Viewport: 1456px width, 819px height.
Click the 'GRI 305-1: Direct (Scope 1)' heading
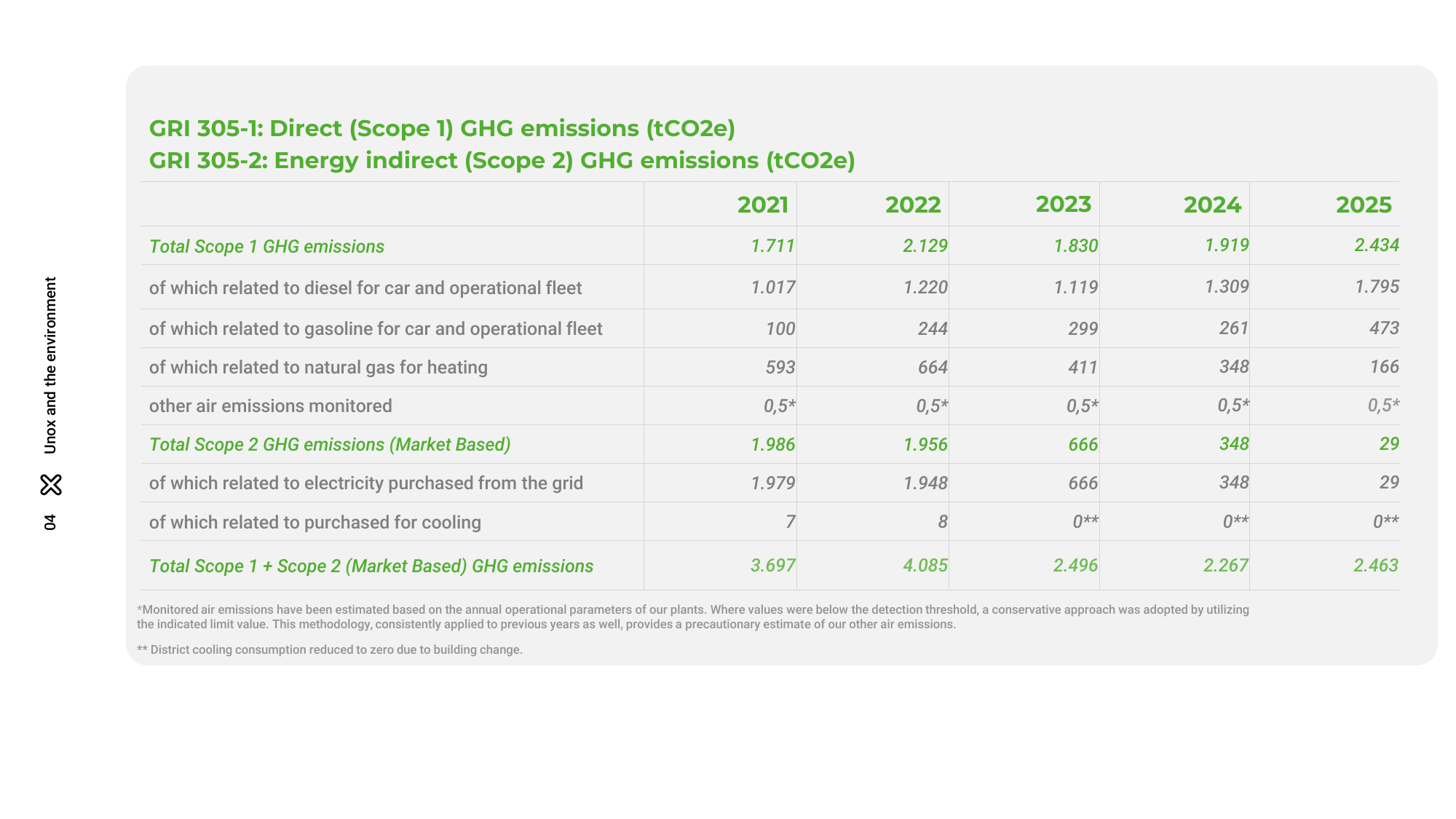(x=442, y=129)
